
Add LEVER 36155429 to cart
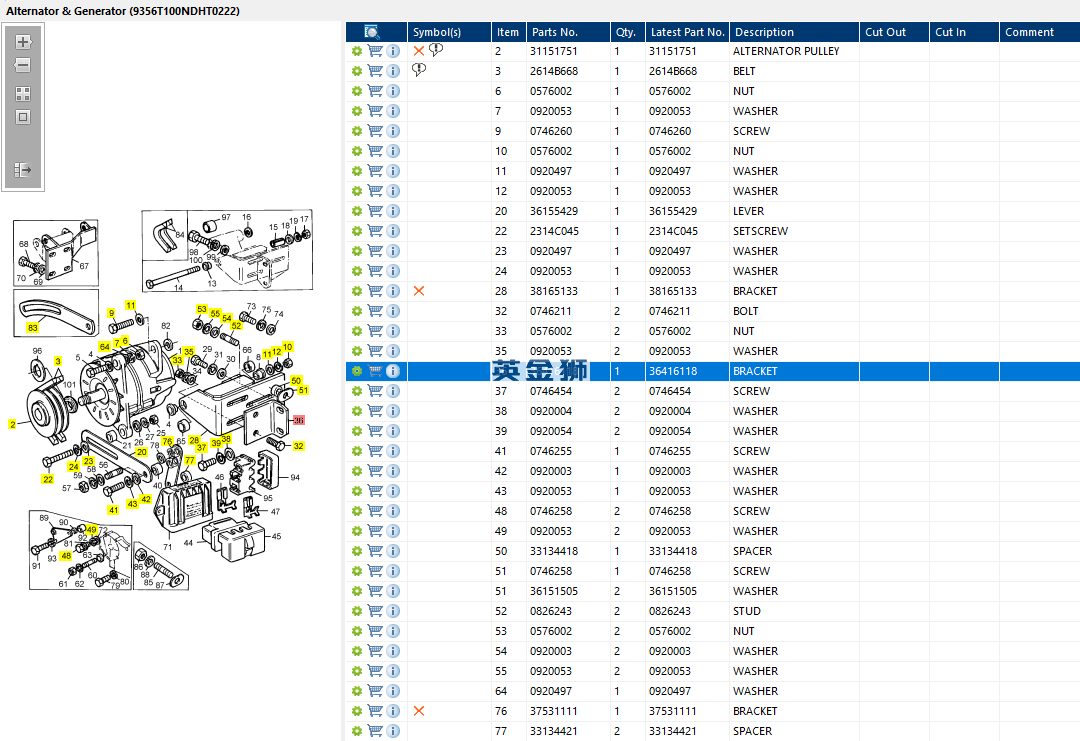tap(375, 211)
